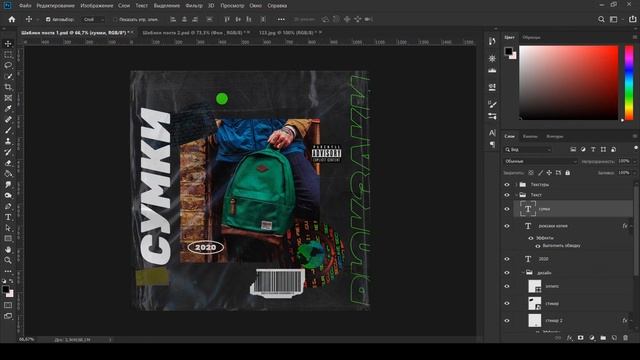Click the new adjustment layer icon
The width and height of the screenshot is (640, 360).
click(592, 338)
